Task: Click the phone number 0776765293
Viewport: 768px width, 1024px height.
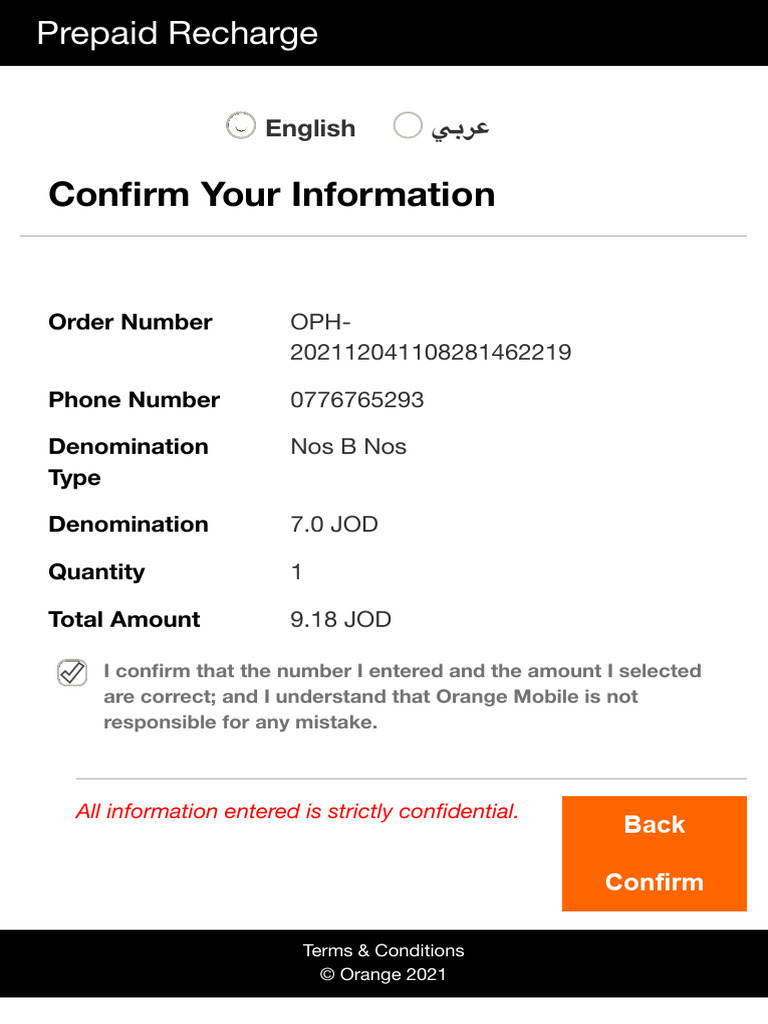Action: (357, 400)
